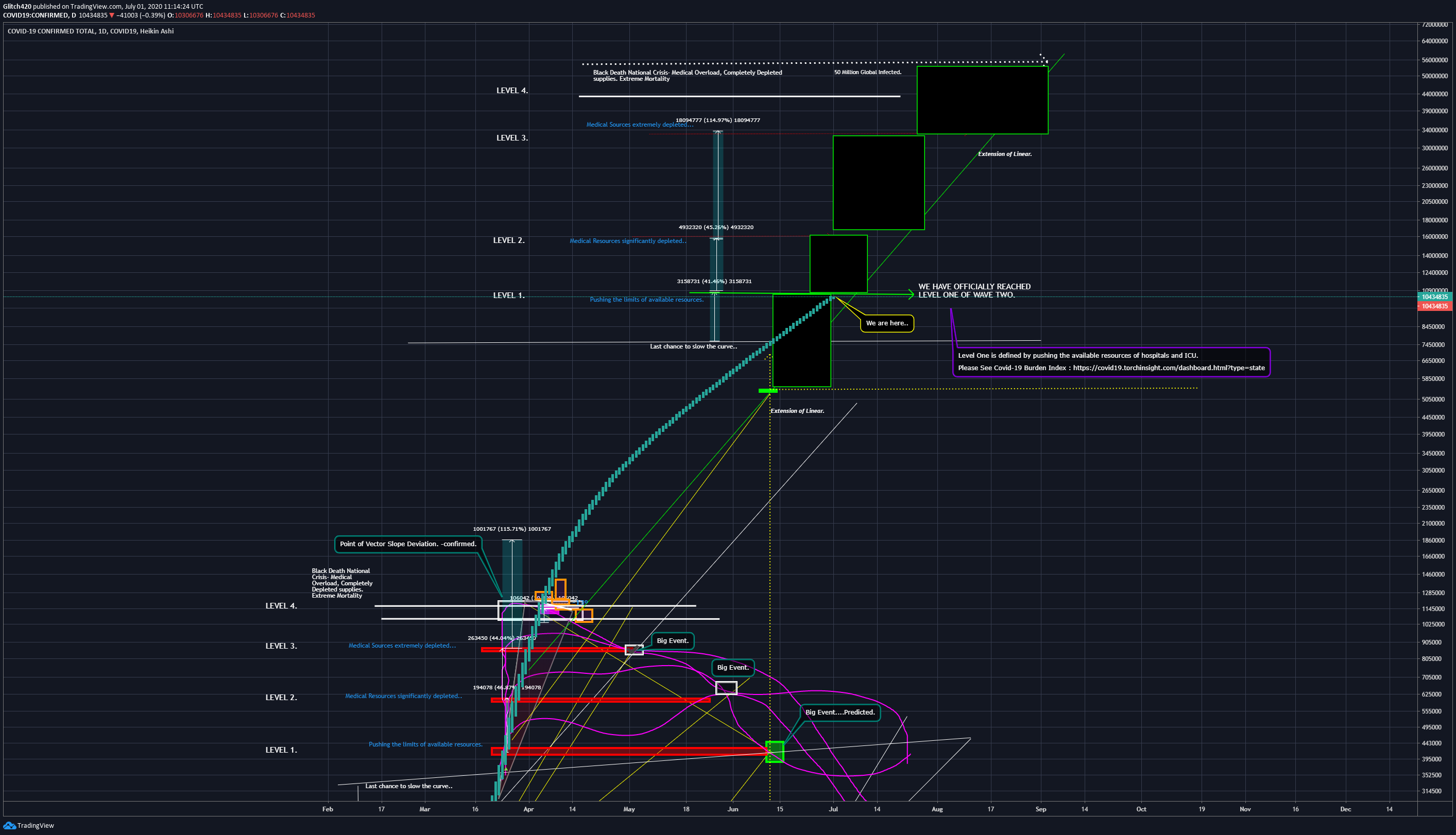Open the Glitch420 author name

tap(17, 6)
